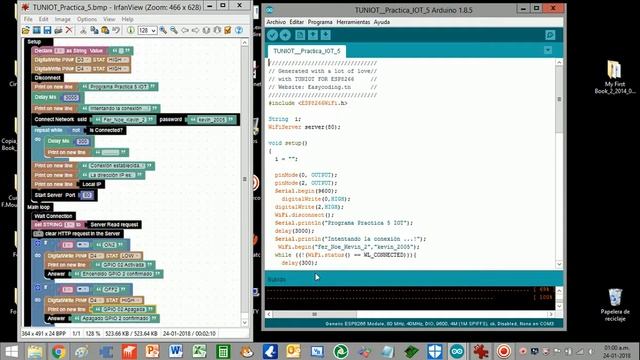Click Arduino code editor vertical scrollbar
The height and width of the screenshot is (360, 640).
pyautogui.click(x=559, y=99)
